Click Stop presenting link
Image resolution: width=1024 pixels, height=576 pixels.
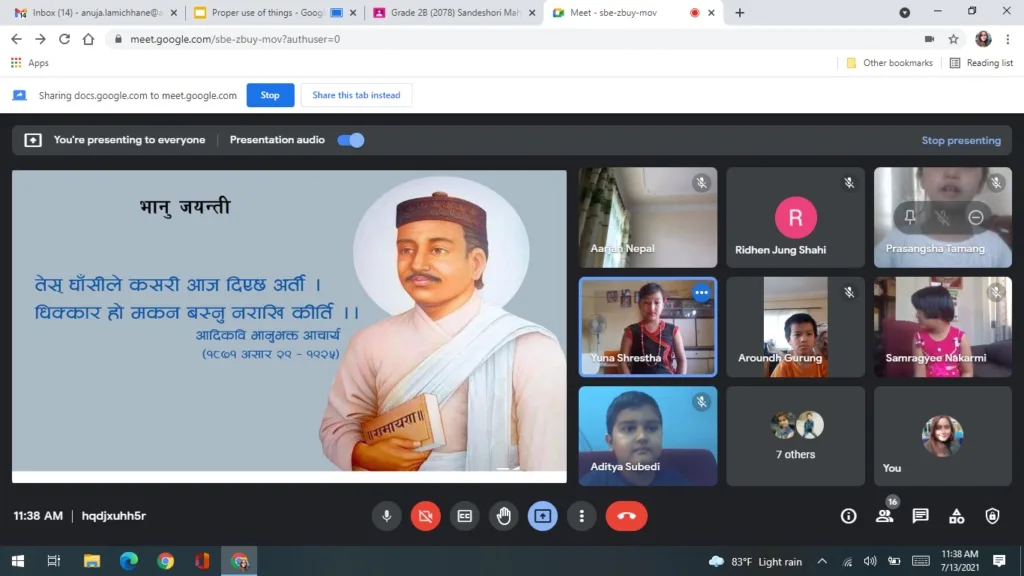[x=961, y=140]
